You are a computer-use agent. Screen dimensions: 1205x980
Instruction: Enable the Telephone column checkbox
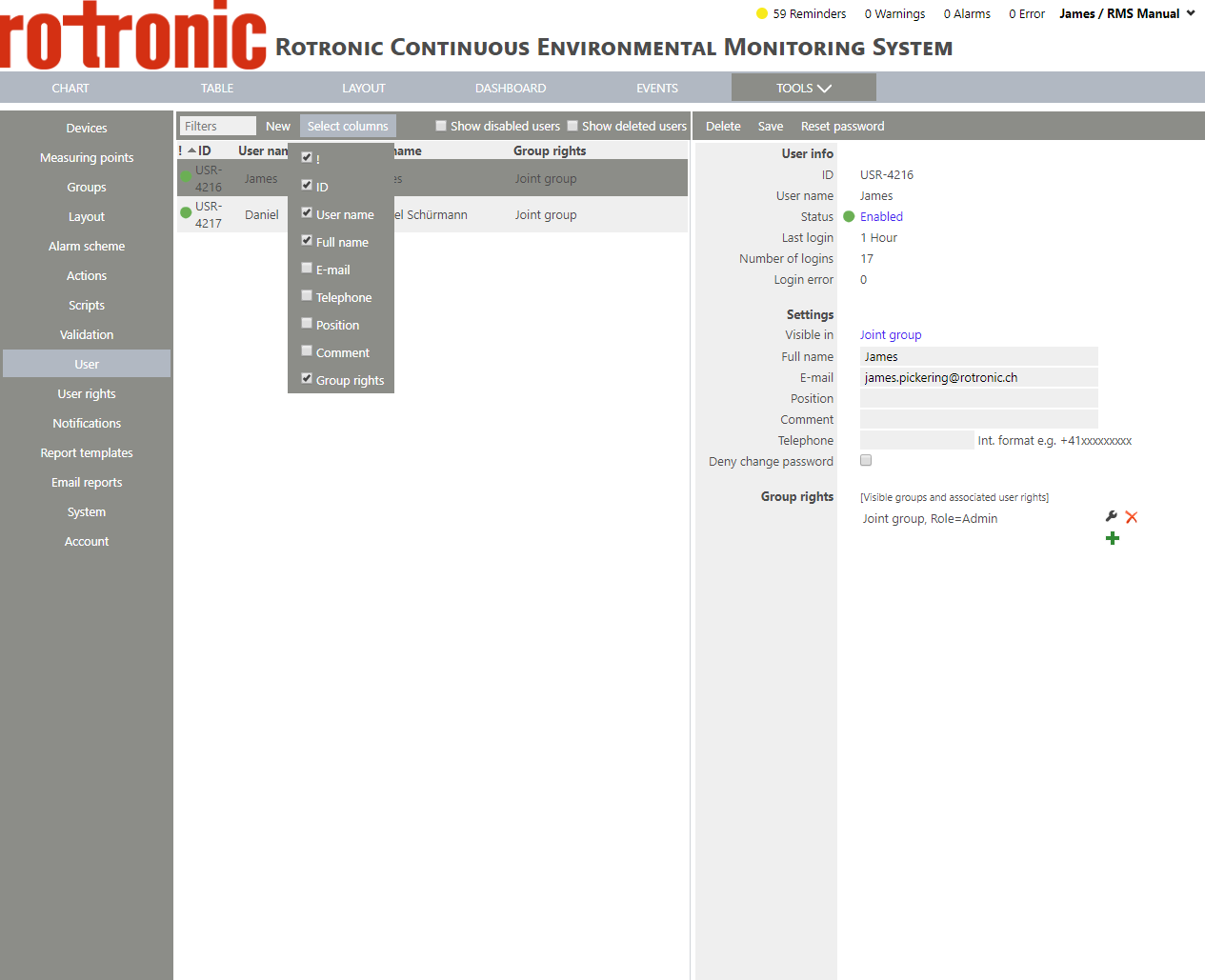coord(307,295)
